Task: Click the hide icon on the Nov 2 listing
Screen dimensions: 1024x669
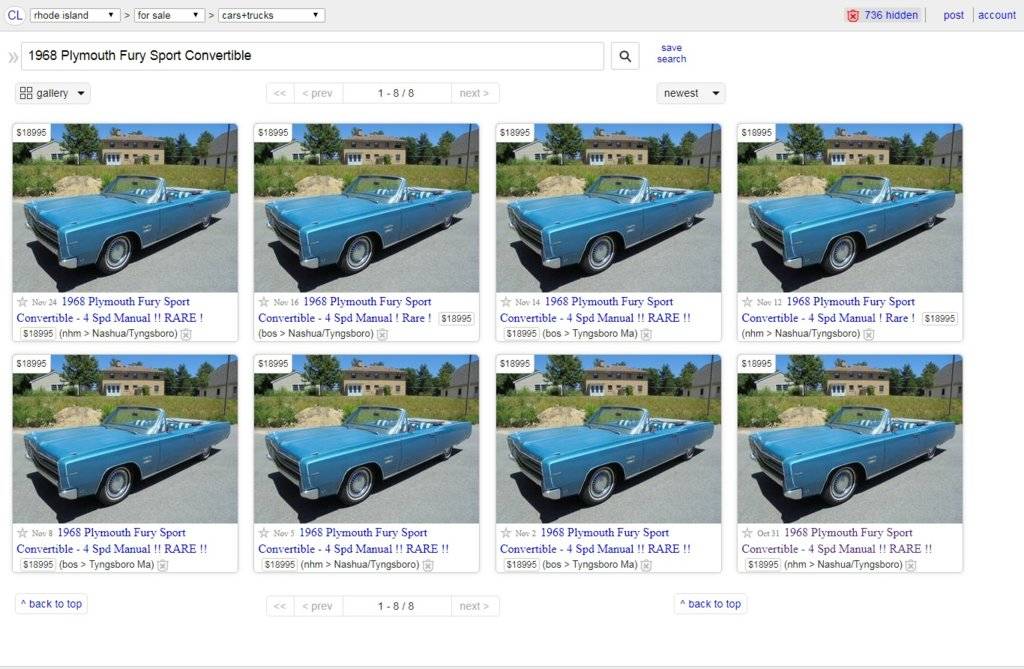Action: pyautogui.click(x=644, y=566)
